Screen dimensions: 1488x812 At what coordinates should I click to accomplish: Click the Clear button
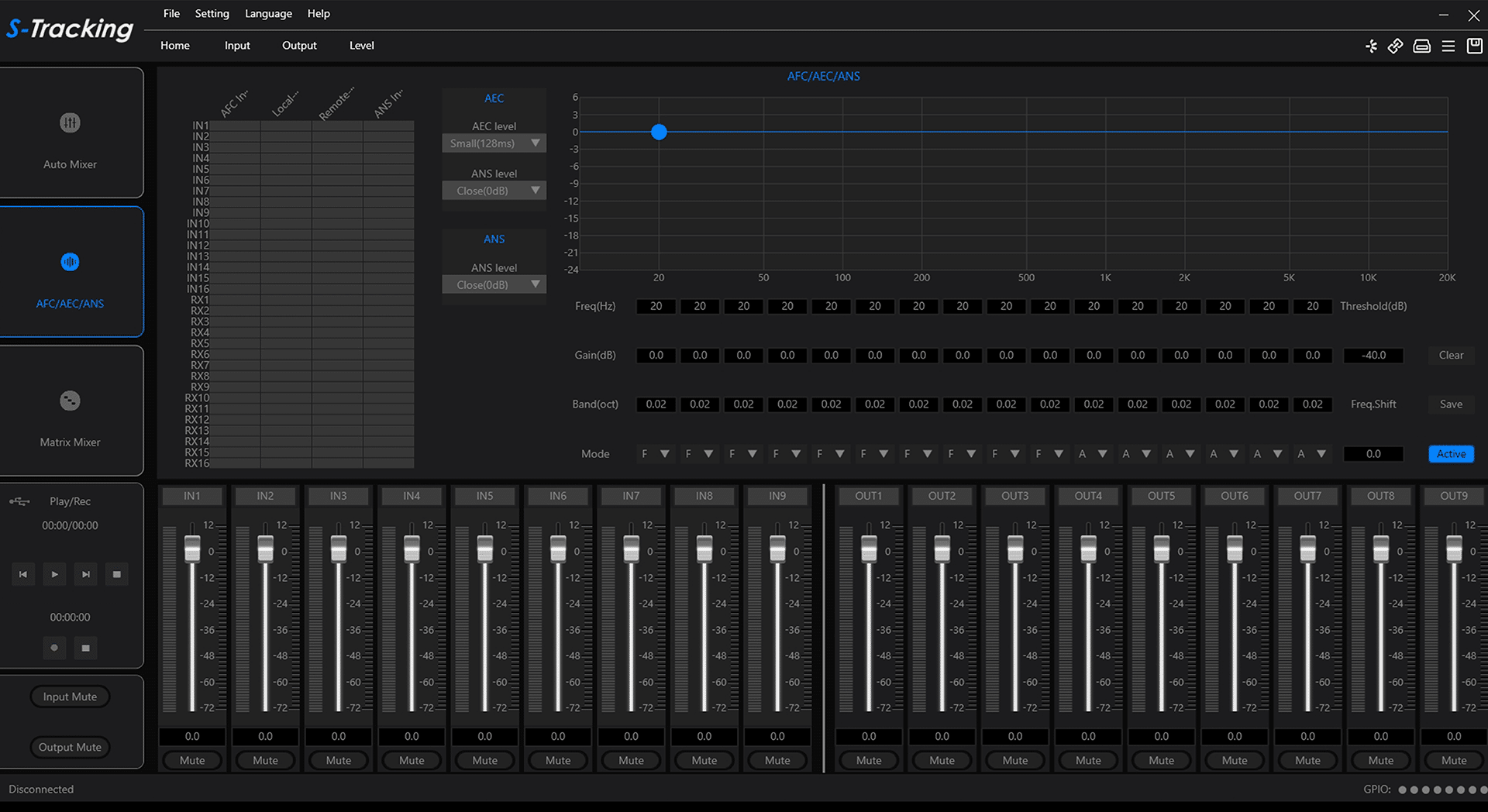tap(1451, 355)
